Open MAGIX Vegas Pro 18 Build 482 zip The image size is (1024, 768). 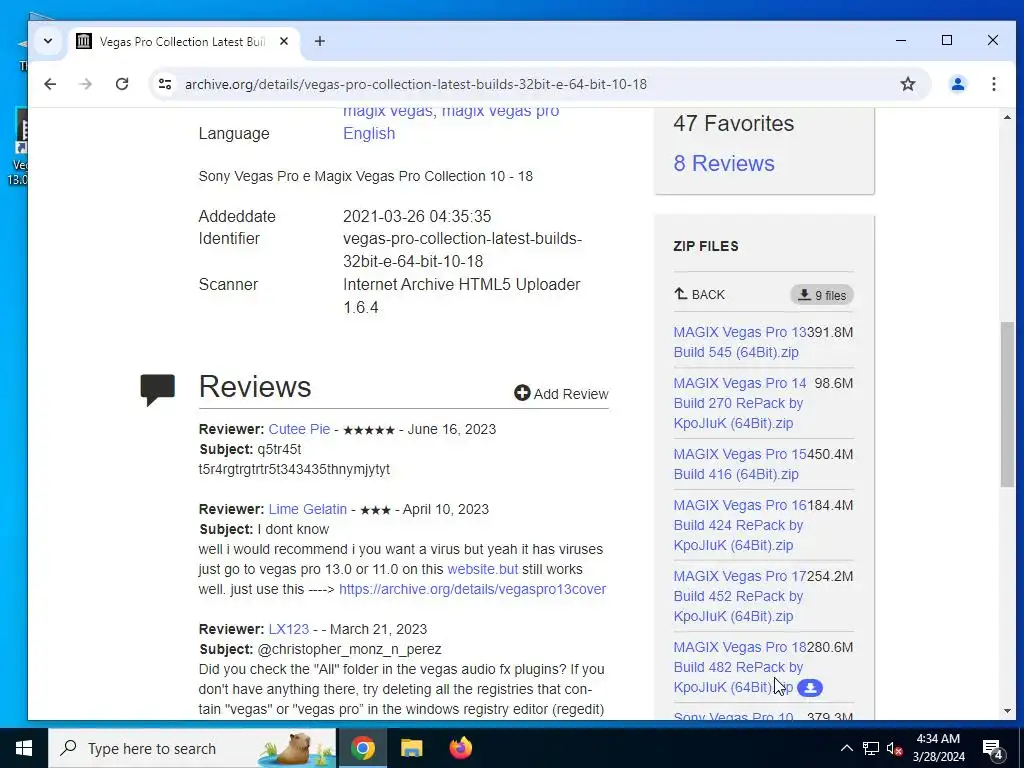(739, 667)
